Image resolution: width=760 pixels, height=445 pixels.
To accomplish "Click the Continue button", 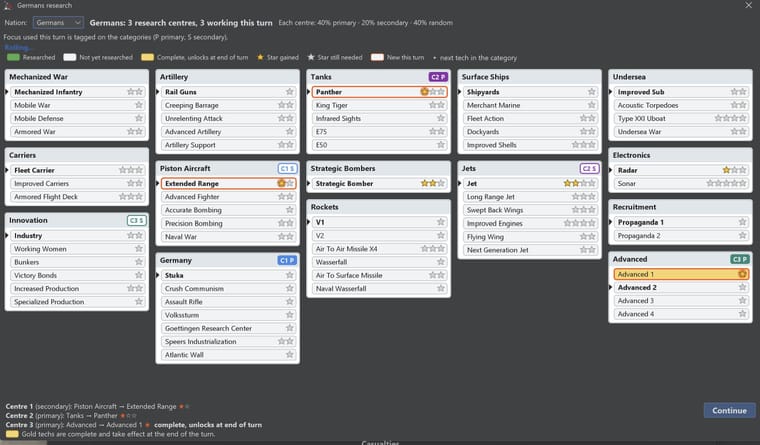I will (729, 411).
